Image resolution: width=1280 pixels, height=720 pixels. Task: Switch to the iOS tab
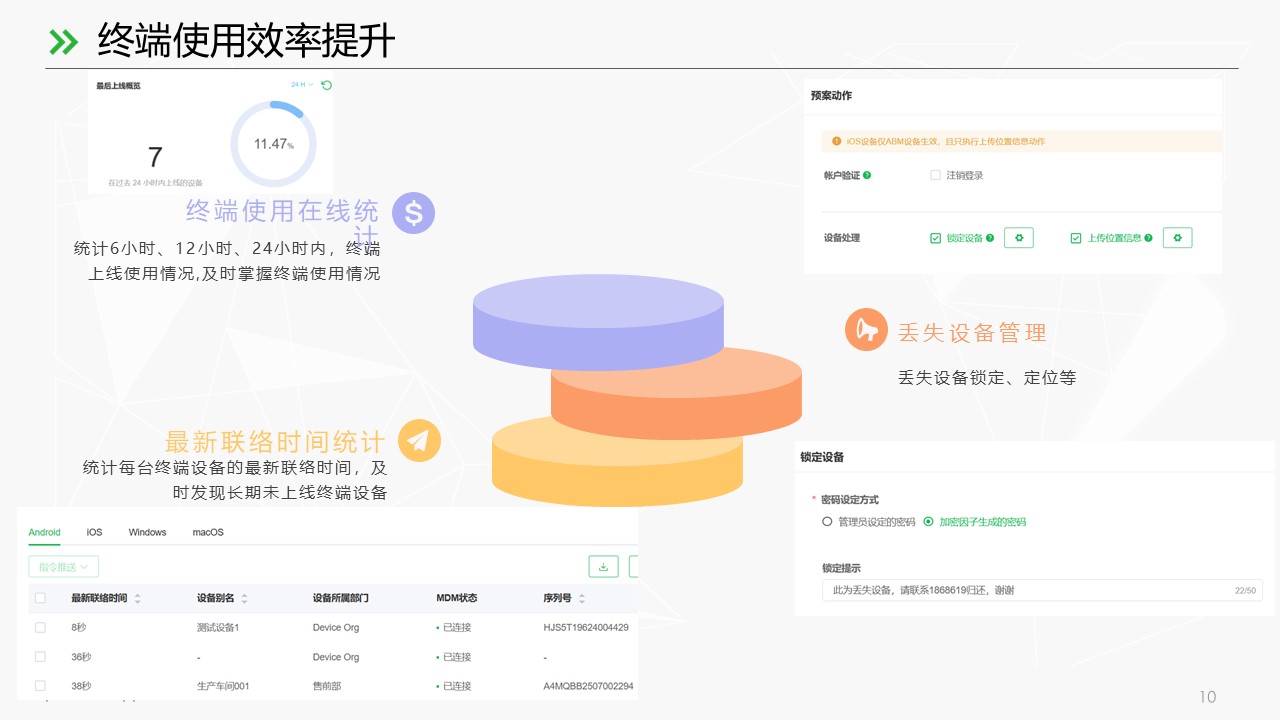pyautogui.click(x=94, y=532)
